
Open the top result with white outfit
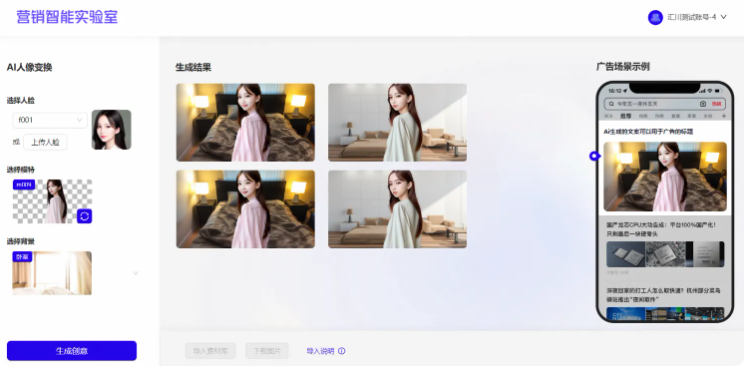tap(397, 122)
